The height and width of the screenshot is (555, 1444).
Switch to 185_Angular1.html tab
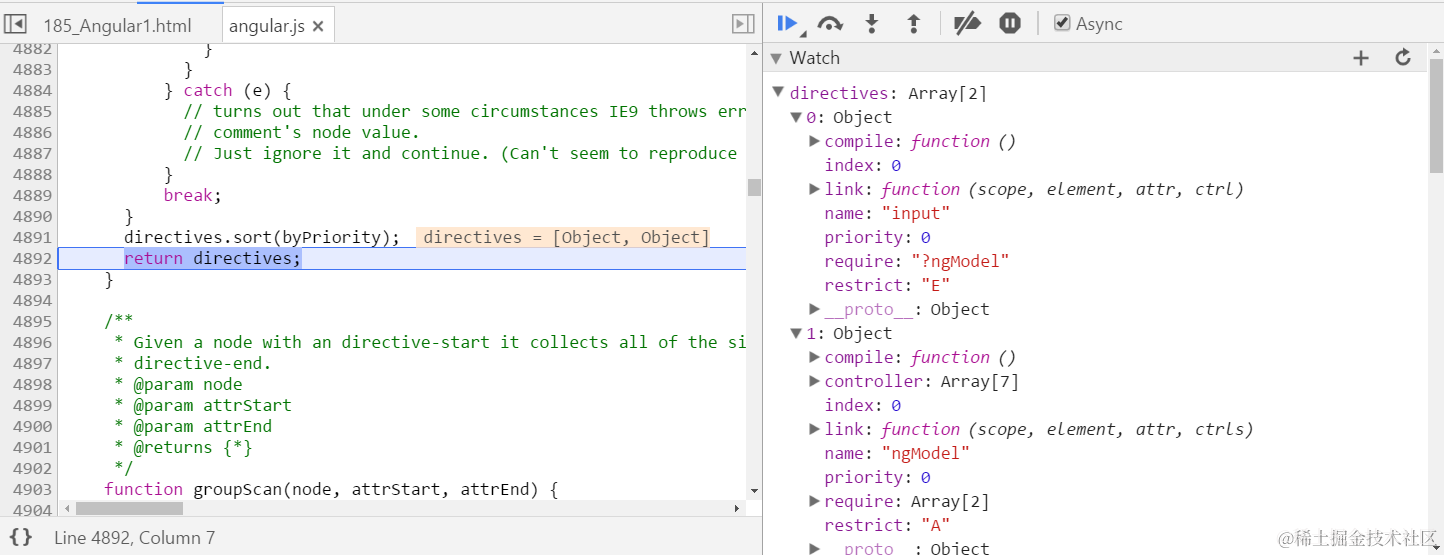pos(117,26)
